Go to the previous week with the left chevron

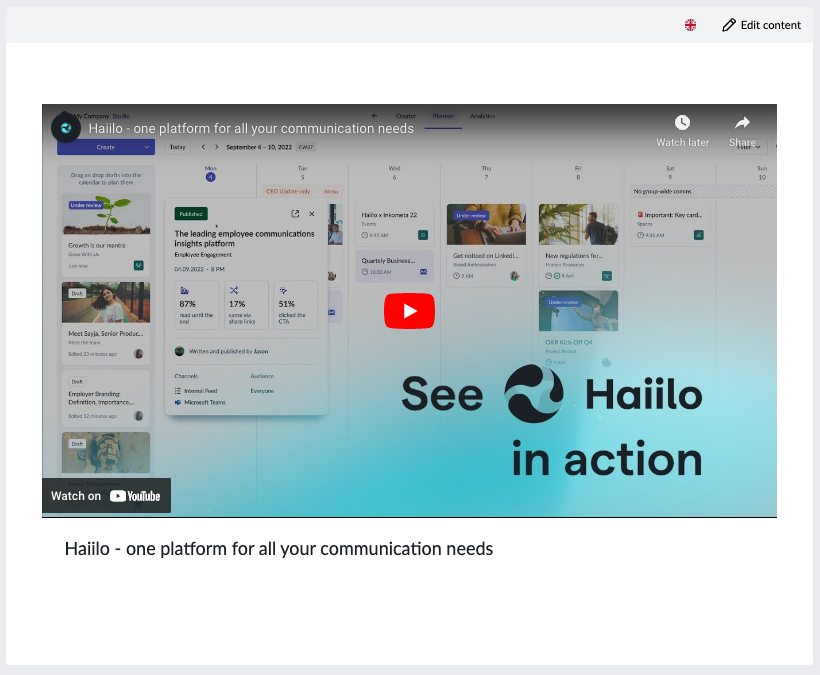[203, 147]
